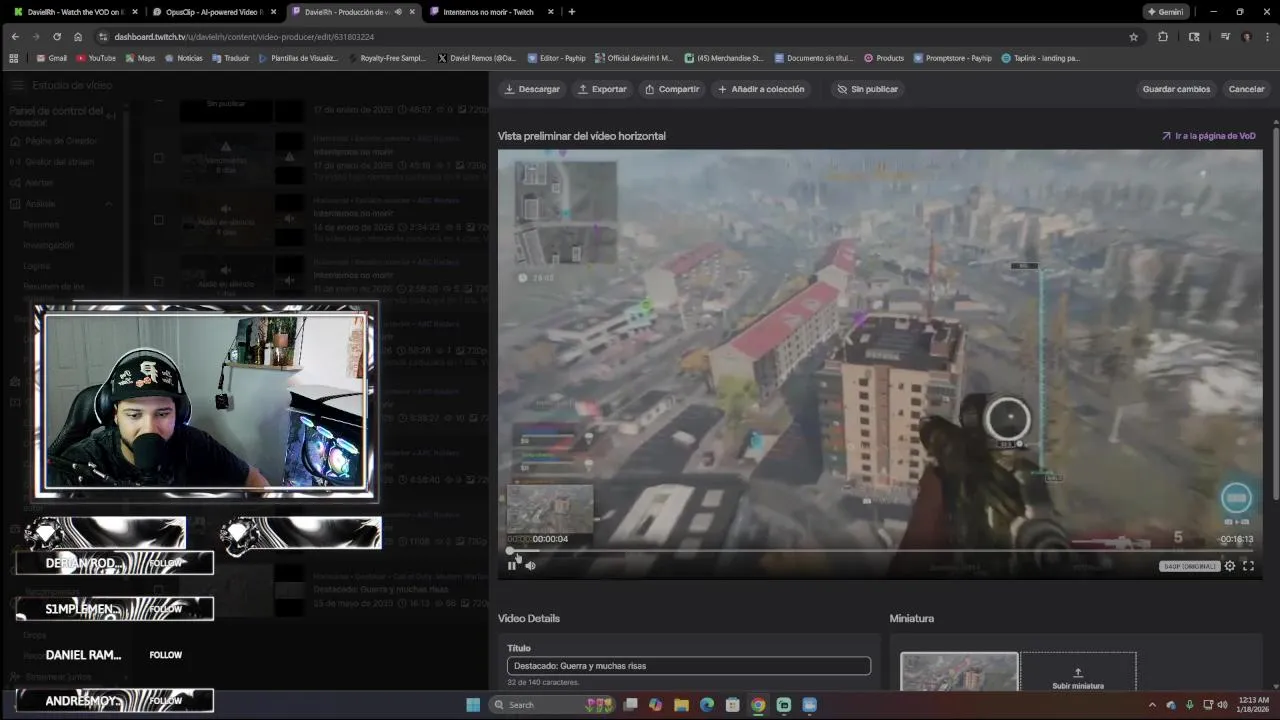The height and width of the screenshot is (720, 1280).
Task: Open the Chrome apps grid icon
Action: click(14, 58)
